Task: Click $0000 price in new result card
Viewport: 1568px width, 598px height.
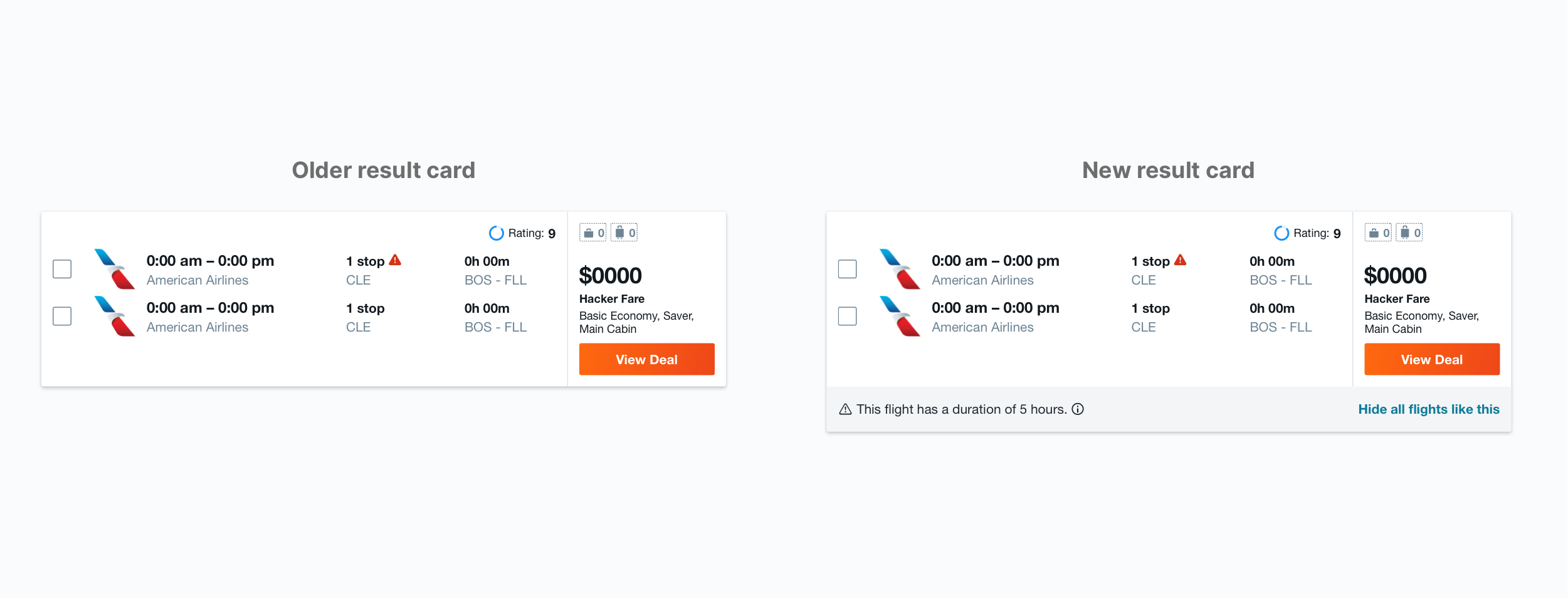Action: (x=1395, y=276)
